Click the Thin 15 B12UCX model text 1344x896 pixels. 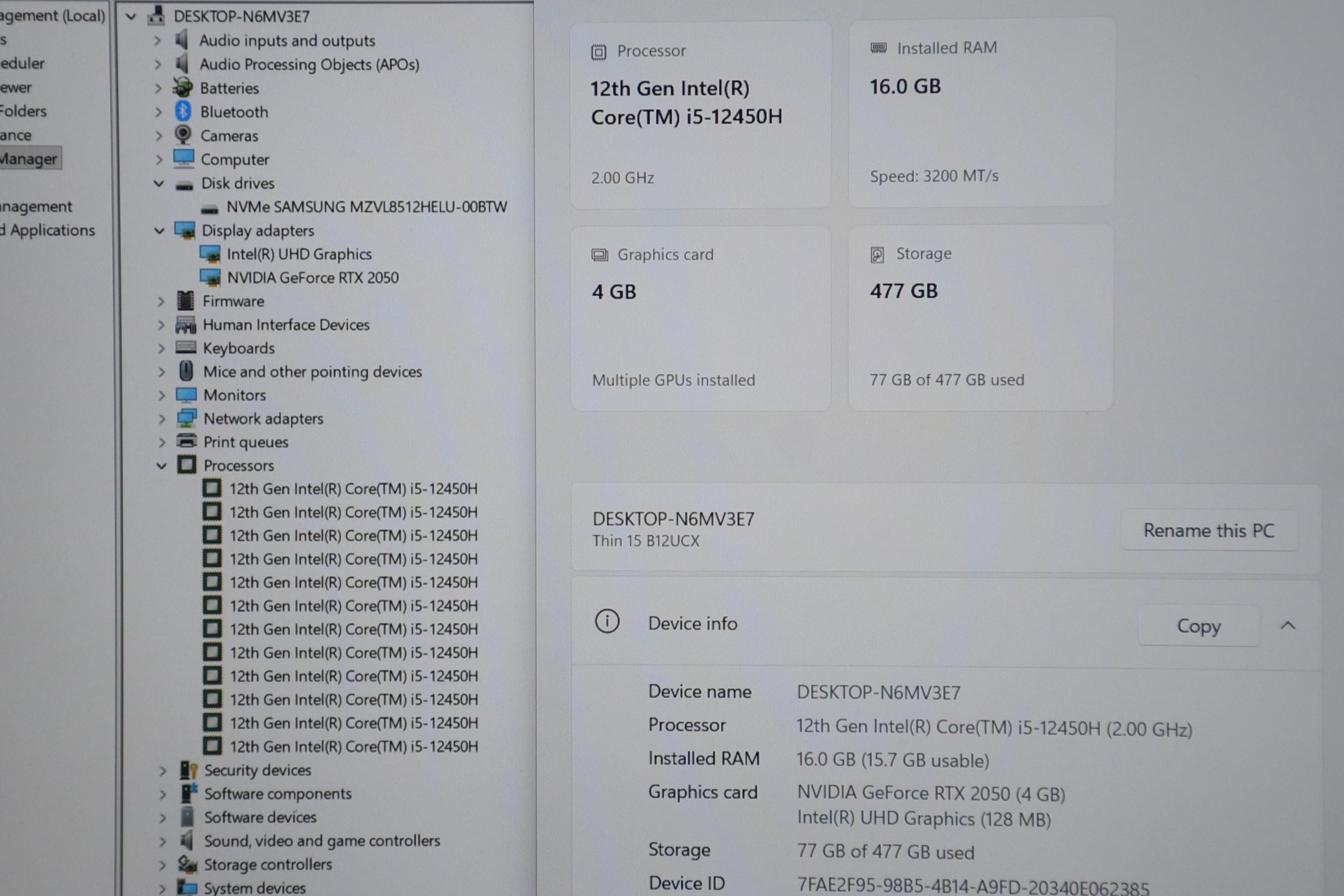646,540
